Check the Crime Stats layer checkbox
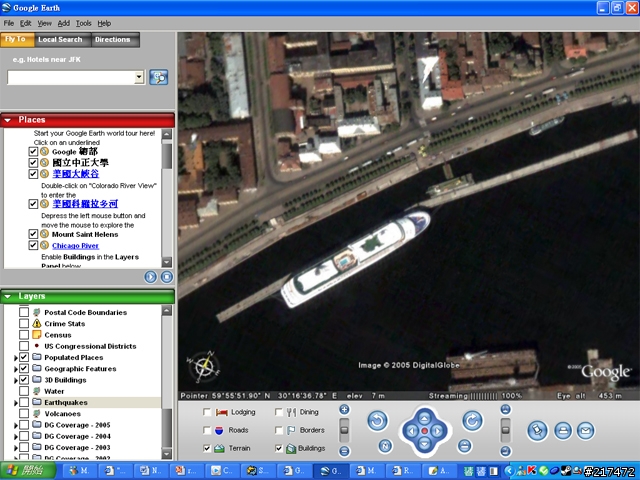Screen dimensions: 640x480 24,324
